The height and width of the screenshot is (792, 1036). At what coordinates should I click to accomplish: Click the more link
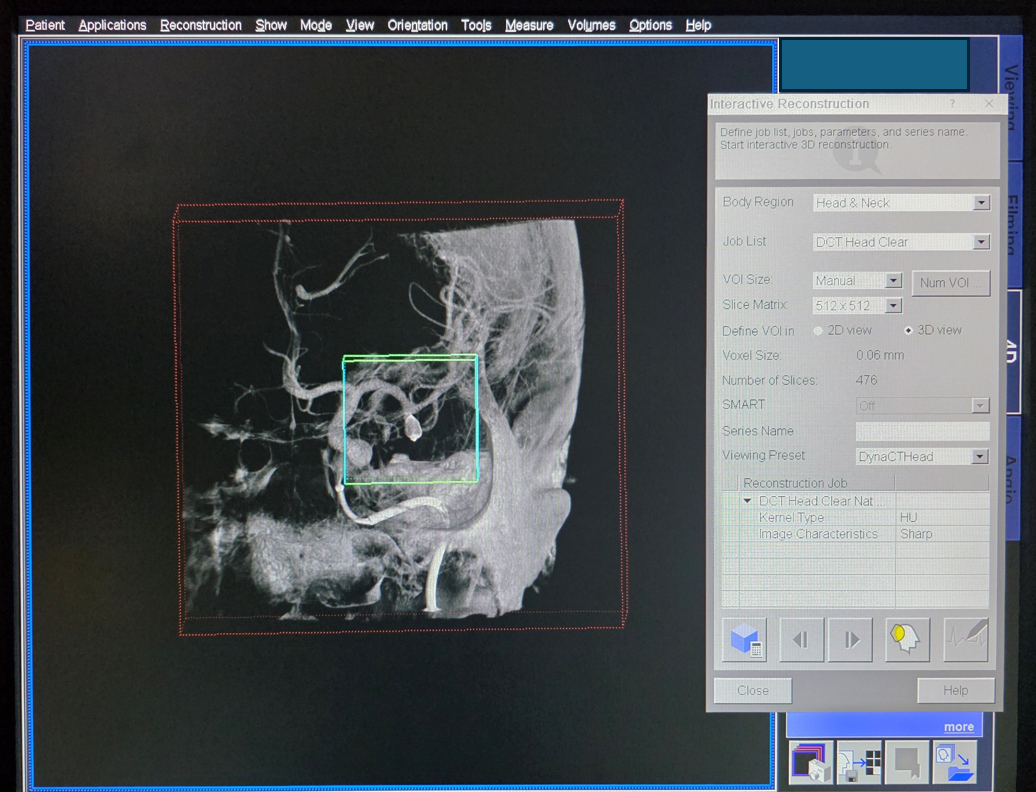pos(958,727)
